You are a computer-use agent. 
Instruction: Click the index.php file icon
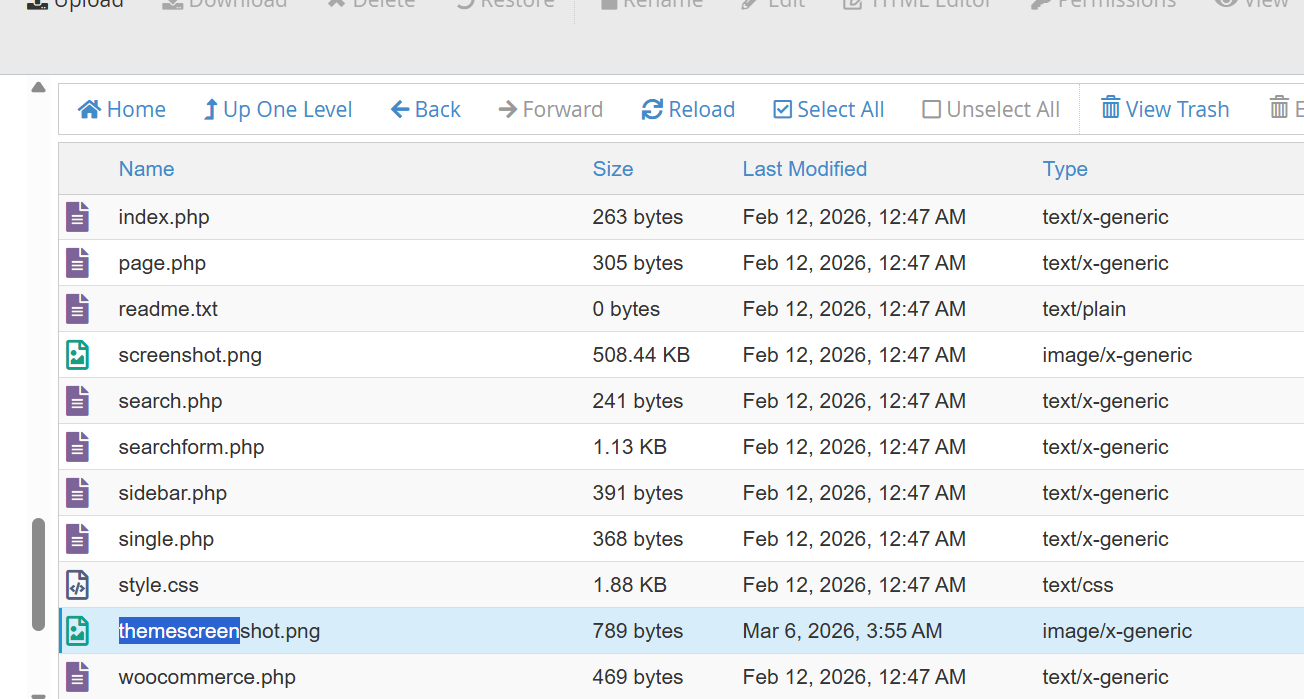78,217
